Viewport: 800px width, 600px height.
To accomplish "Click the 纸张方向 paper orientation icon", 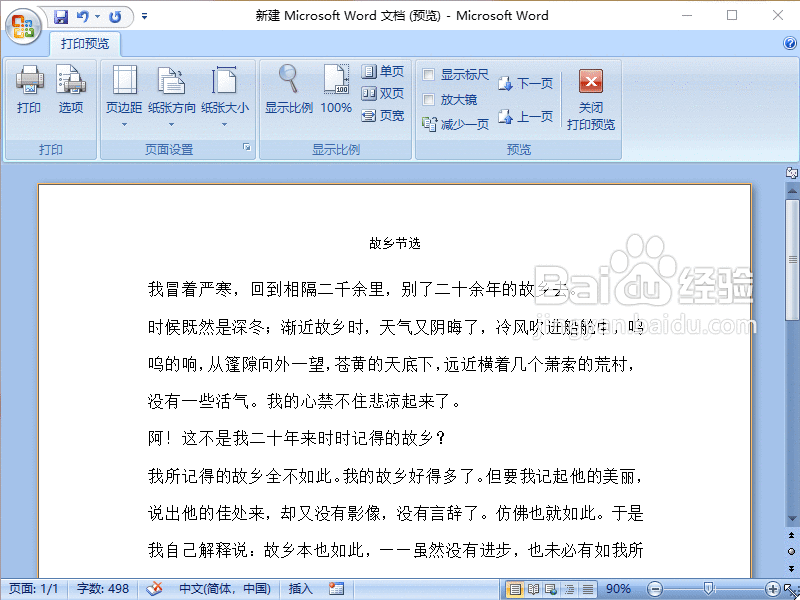I will point(171,90).
